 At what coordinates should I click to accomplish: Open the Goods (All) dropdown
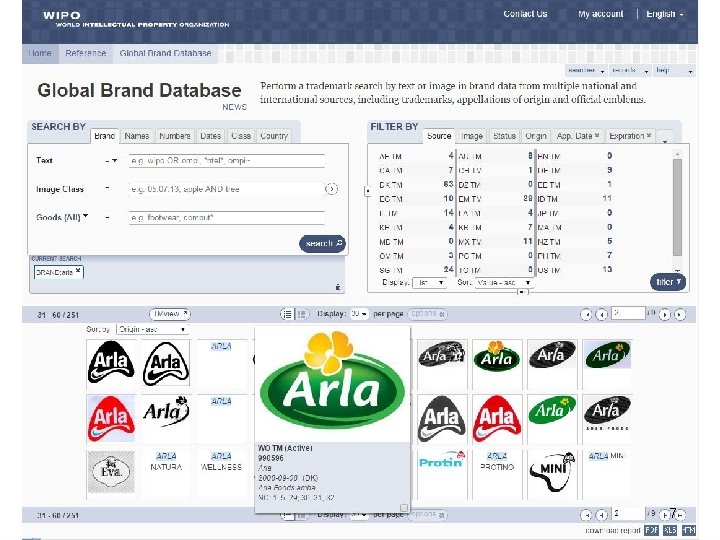62,217
